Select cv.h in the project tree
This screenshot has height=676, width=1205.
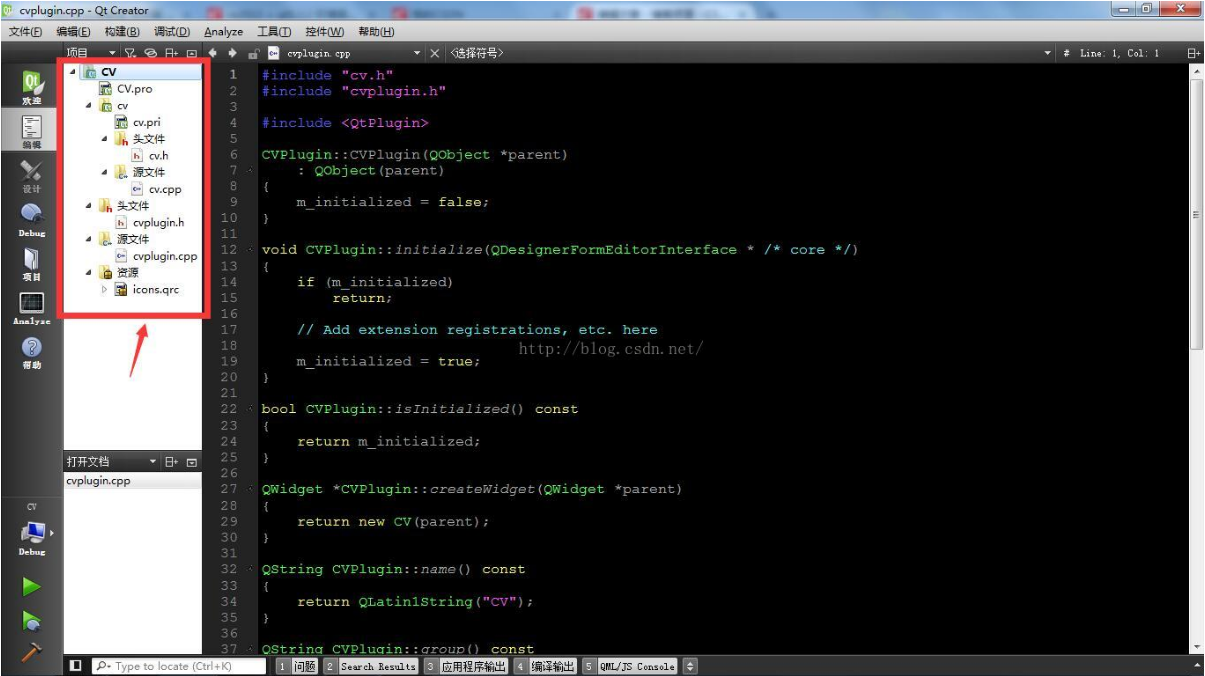tap(150, 156)
